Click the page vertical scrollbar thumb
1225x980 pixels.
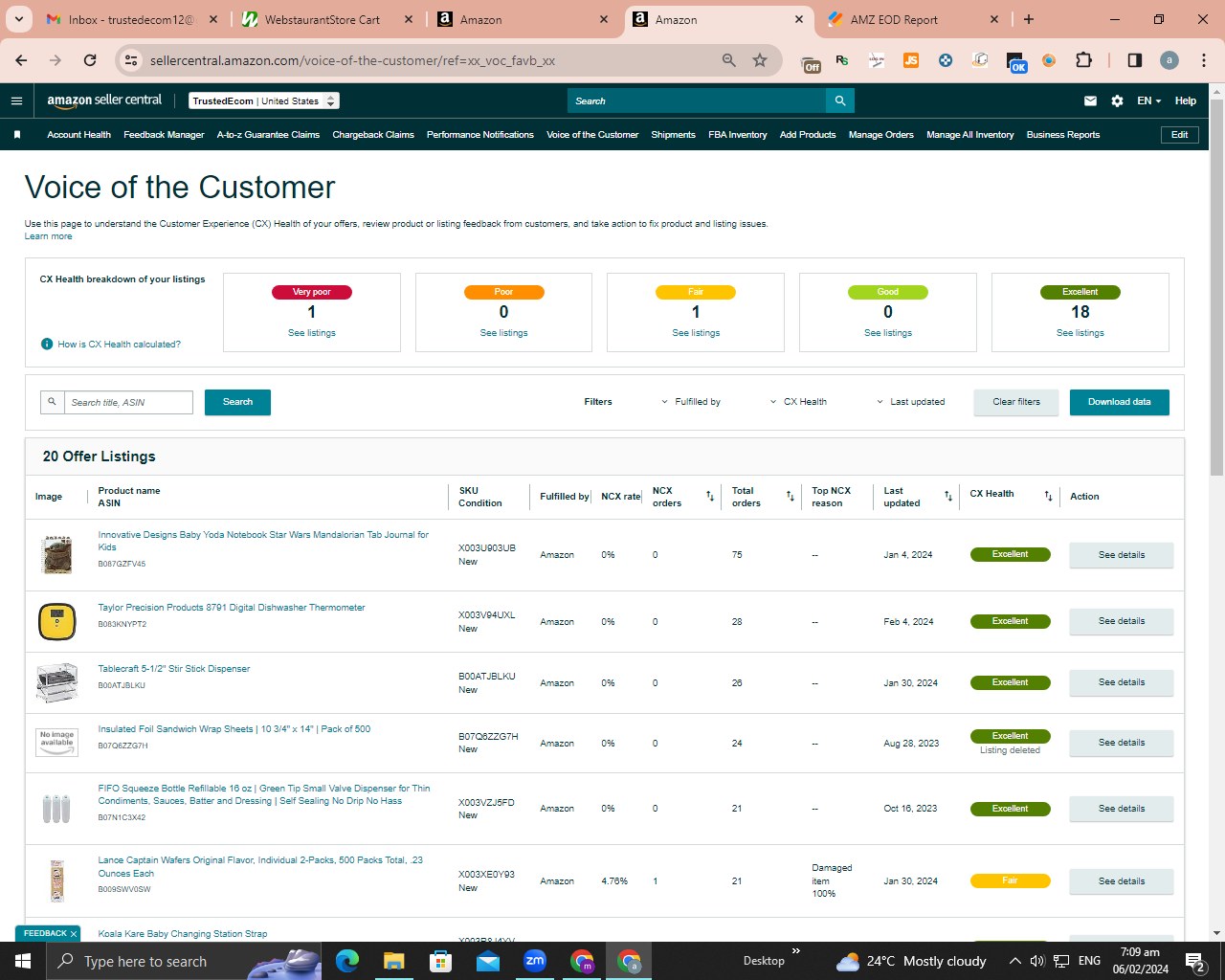point(1216,287)
